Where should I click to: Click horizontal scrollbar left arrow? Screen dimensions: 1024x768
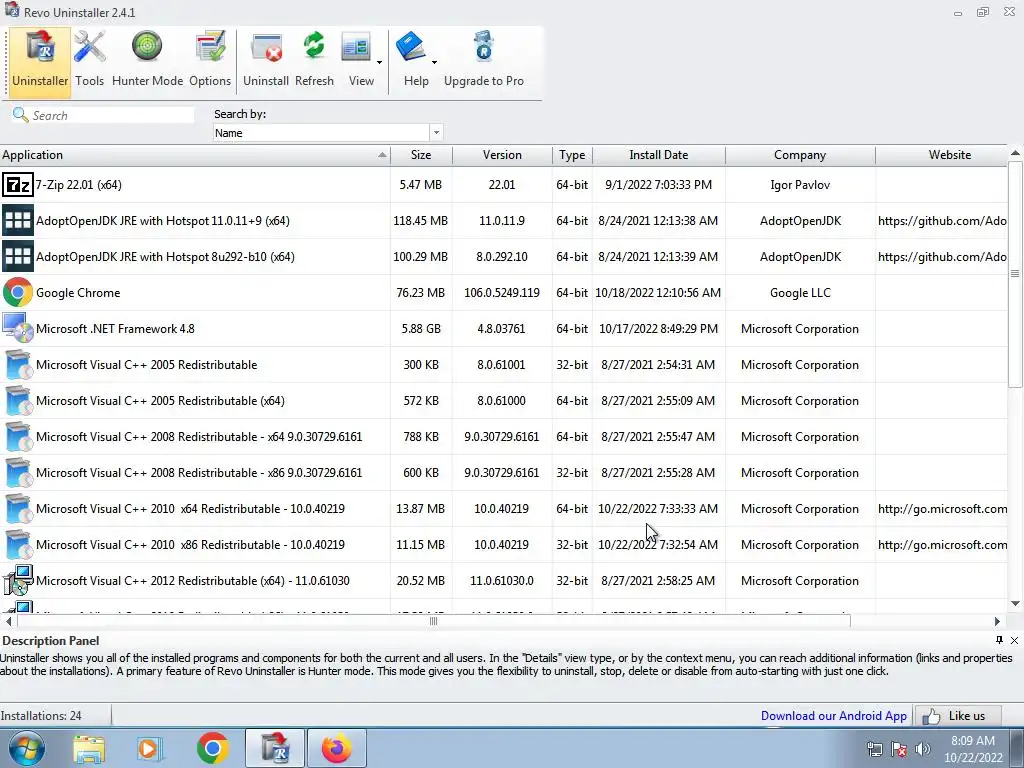click(8, 621)
